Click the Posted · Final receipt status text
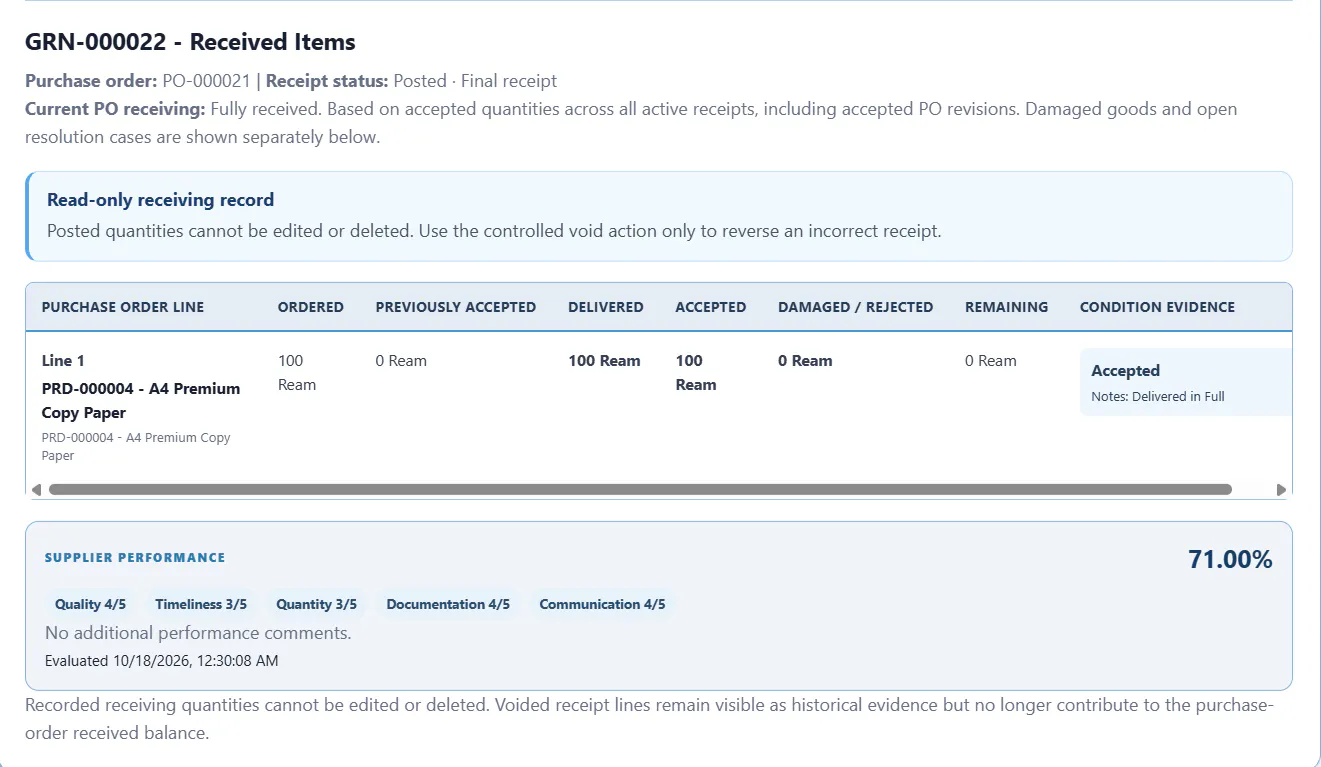The width and height of the screenshot is (1321, 767). click(x=475, y=81)
